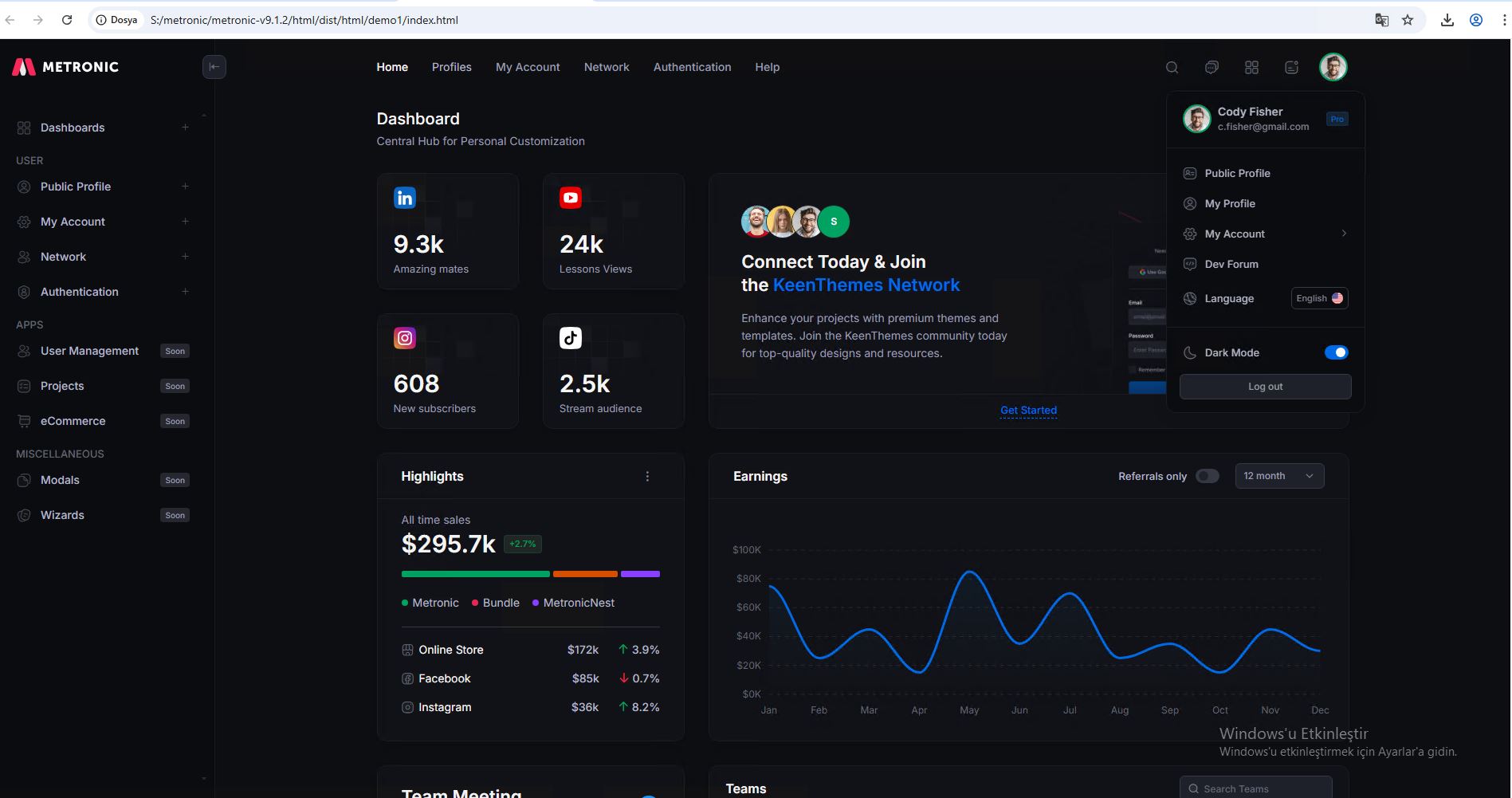Open the Profiles top menu
Screen dimensions: 1512x798
(x=451, y=67)
